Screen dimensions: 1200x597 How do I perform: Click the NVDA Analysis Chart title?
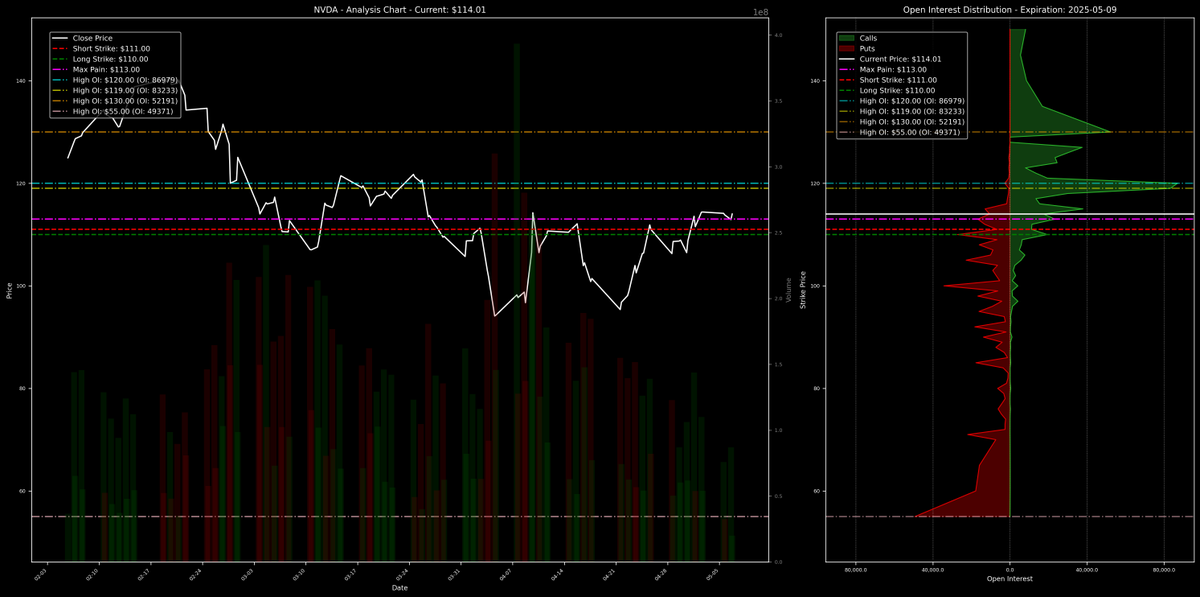click(x=400, y=10)
